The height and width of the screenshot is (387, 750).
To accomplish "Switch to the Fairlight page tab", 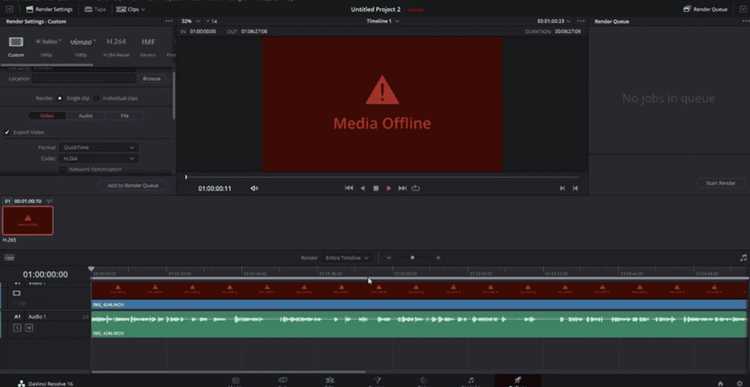I will pos(471,381).
